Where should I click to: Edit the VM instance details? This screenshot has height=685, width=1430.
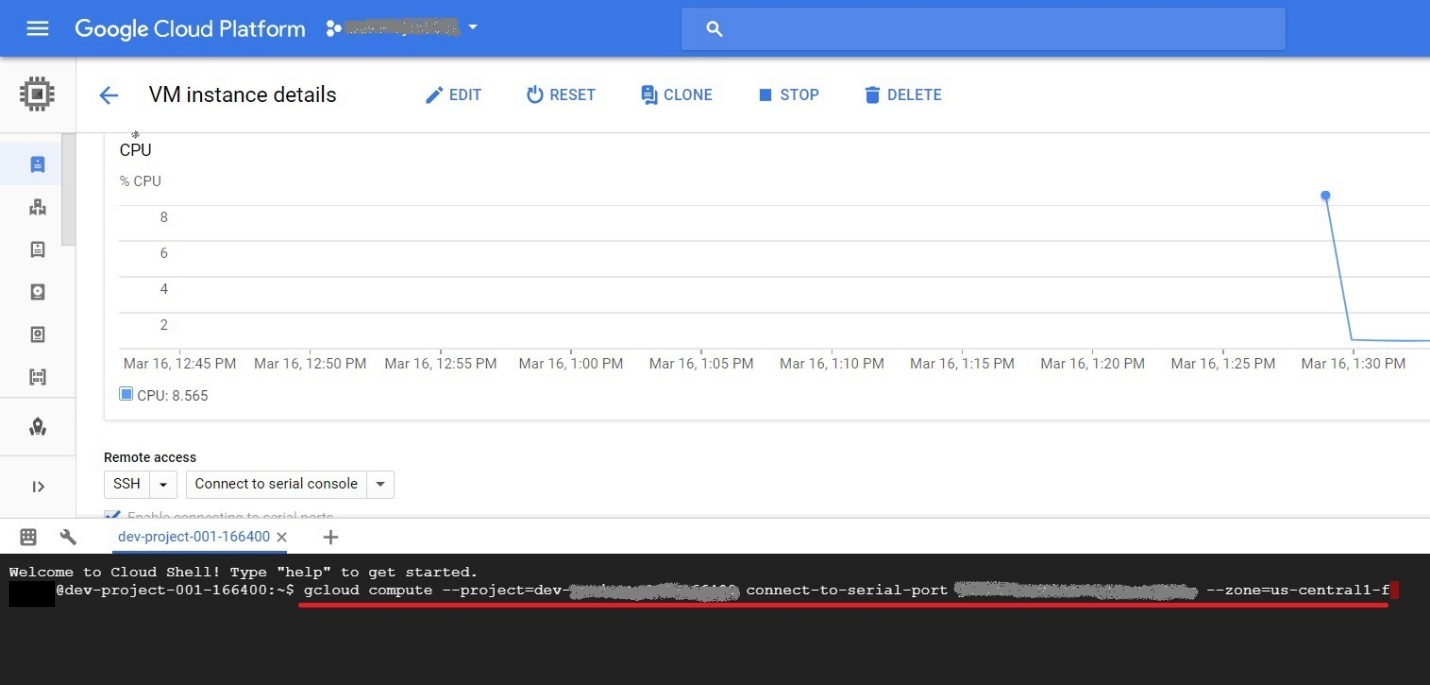tap(453, 94)
